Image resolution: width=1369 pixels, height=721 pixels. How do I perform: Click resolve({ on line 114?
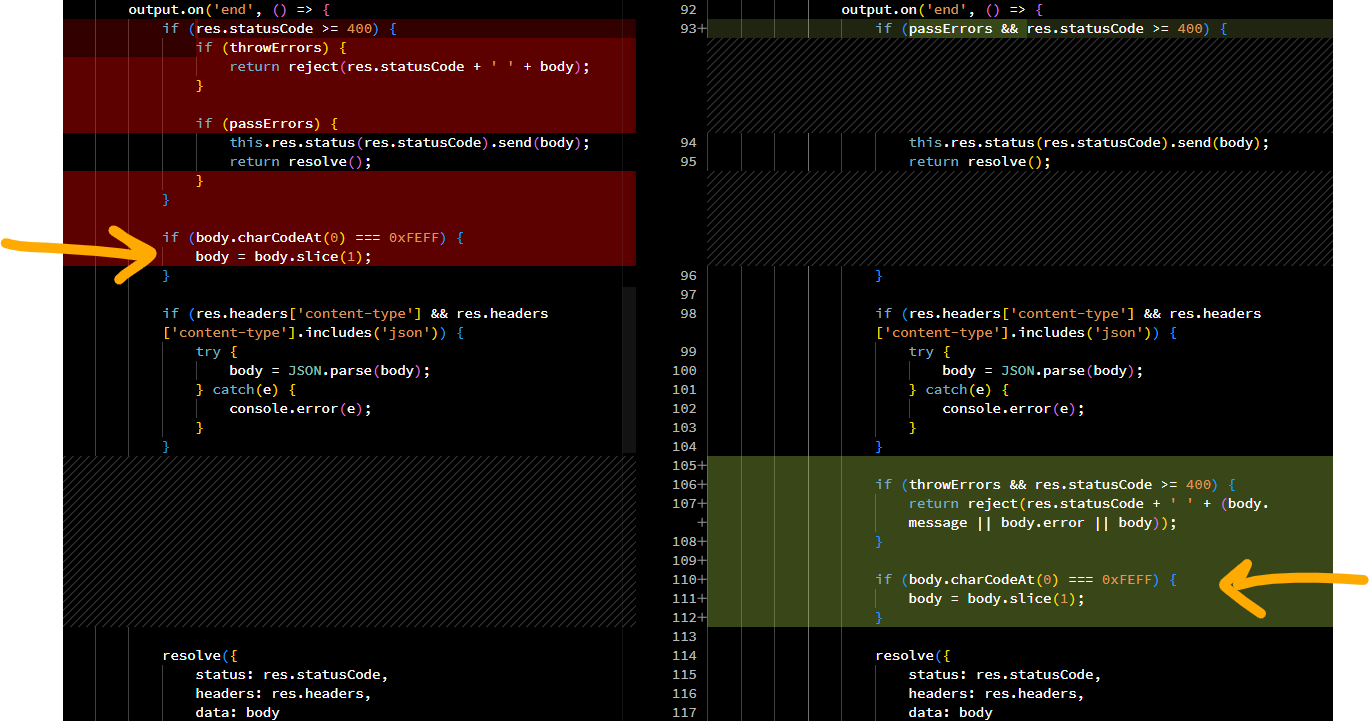(x=907, y=656)
